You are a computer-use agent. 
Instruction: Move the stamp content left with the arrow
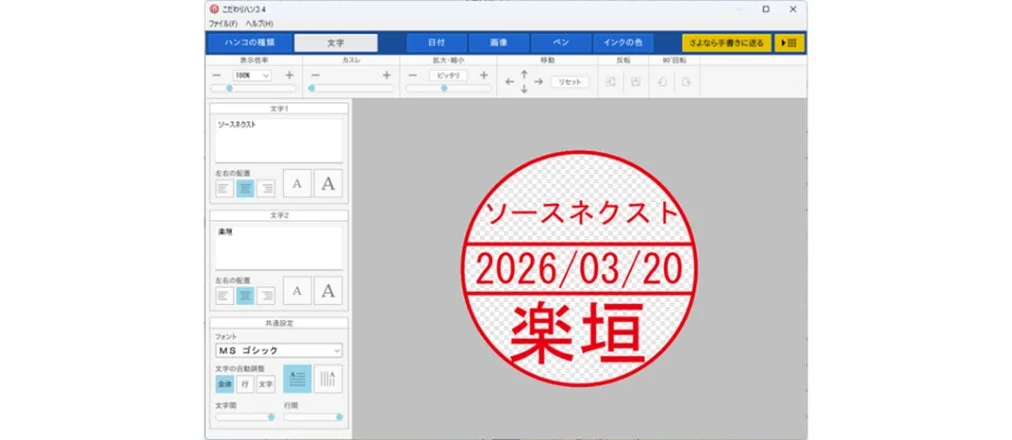pyautogui.click(x=510, y=82)
